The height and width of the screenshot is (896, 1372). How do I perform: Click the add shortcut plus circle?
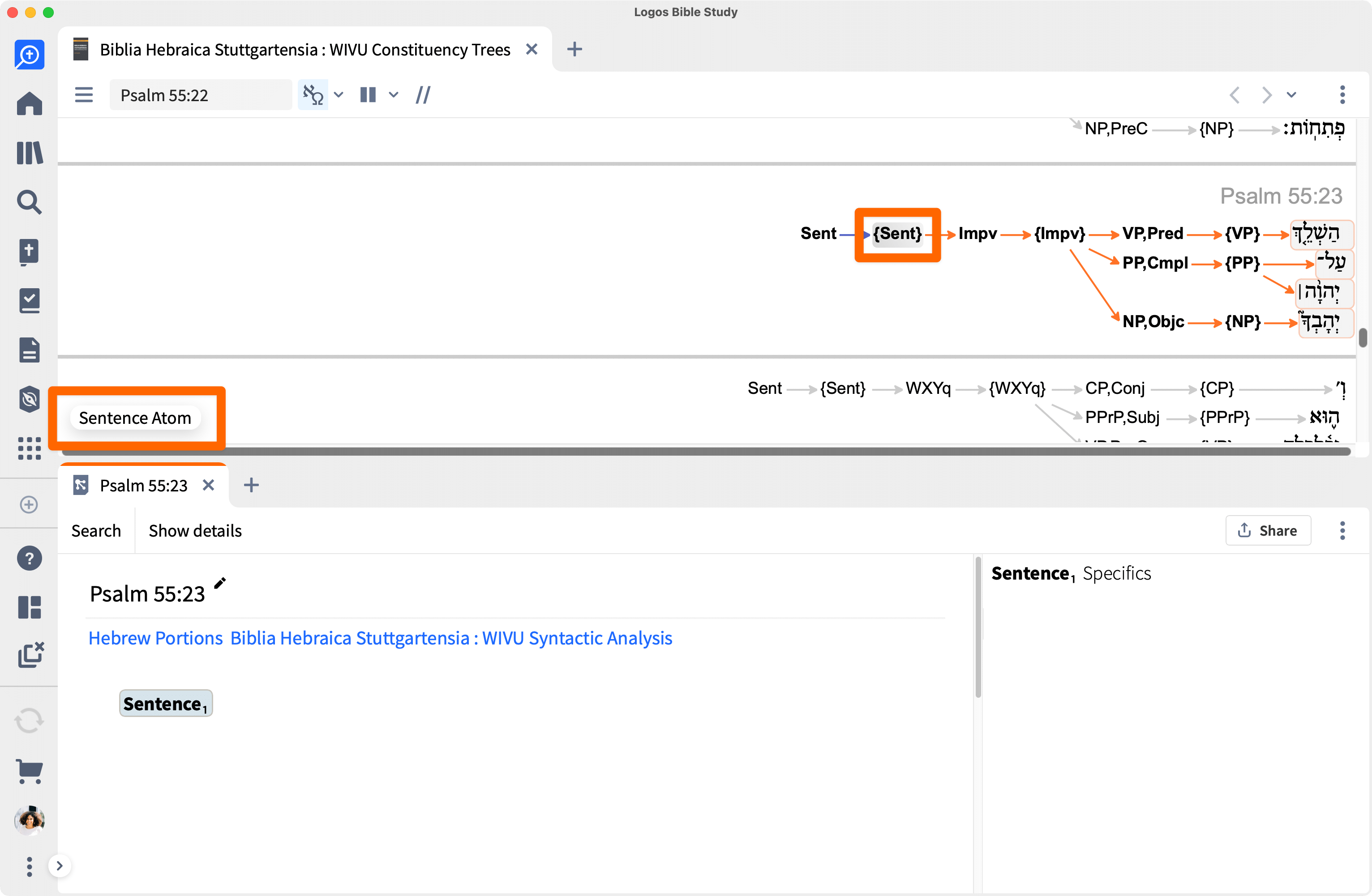pyautogui.click(x=29, y=505)
